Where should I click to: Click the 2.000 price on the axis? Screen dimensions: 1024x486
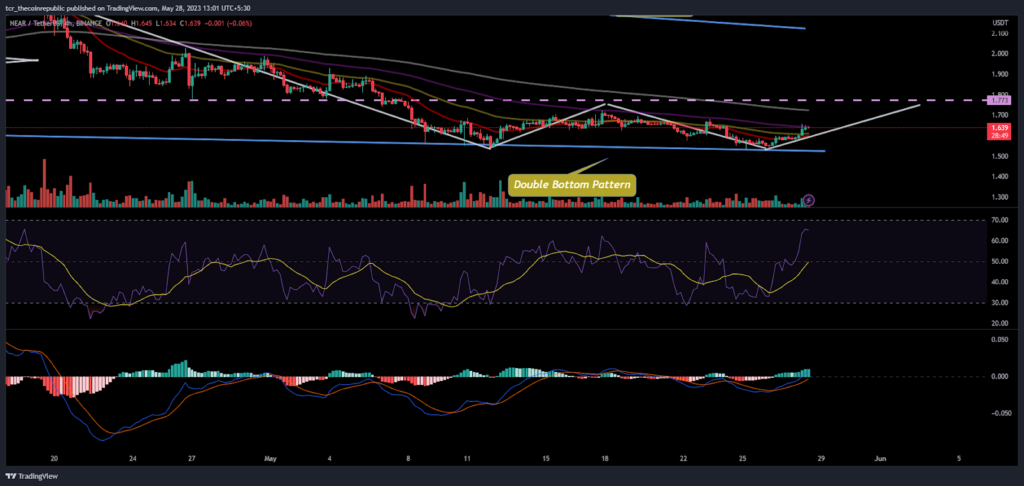click(x=1000, y=54)
